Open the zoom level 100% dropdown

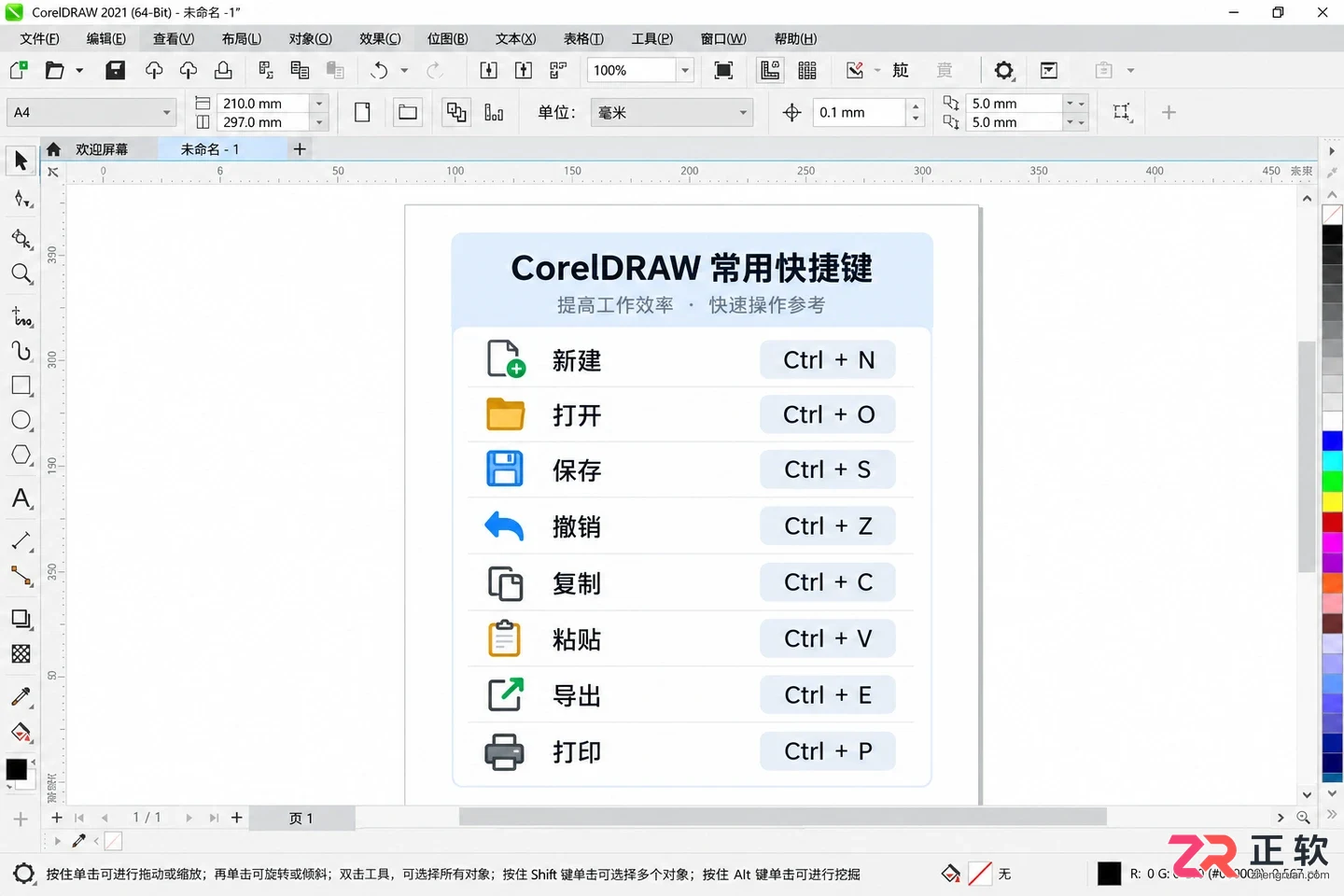coord(685,70)
